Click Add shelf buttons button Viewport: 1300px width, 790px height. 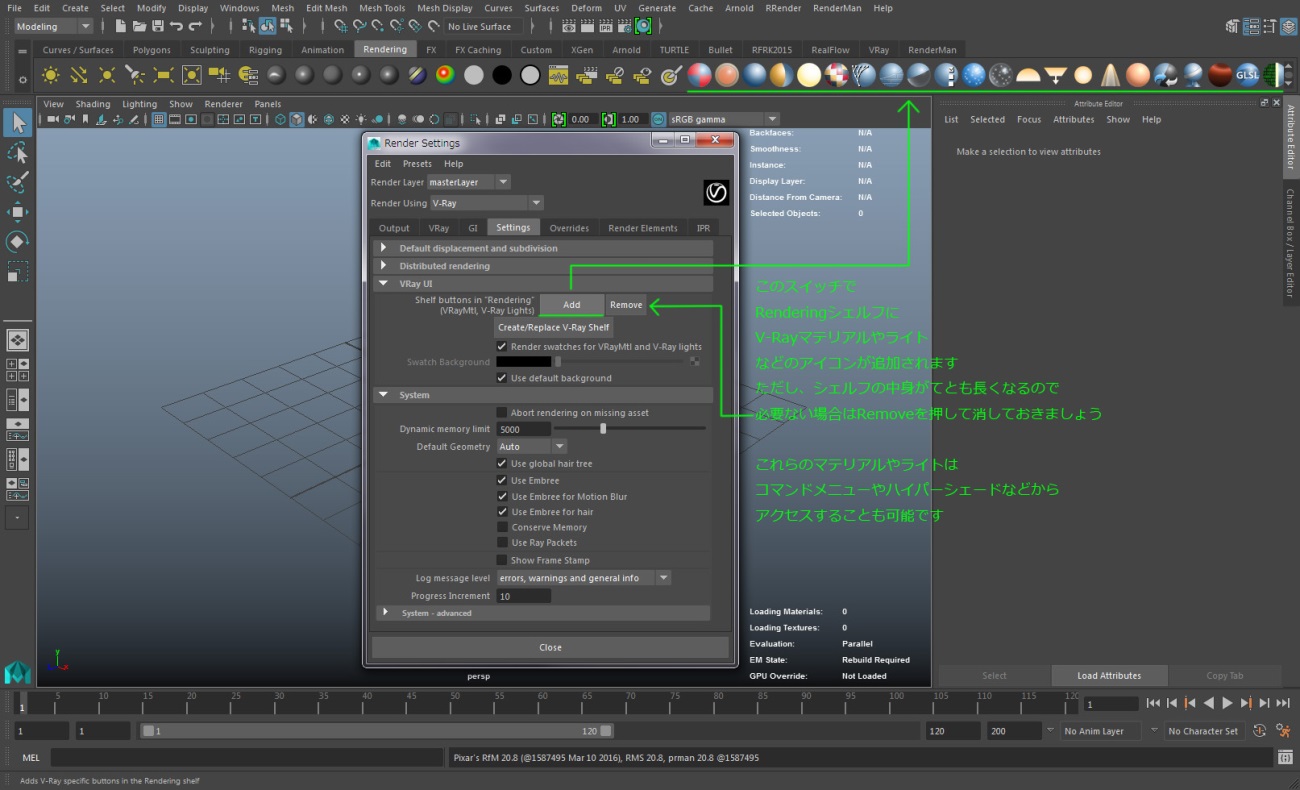[571, 304]
